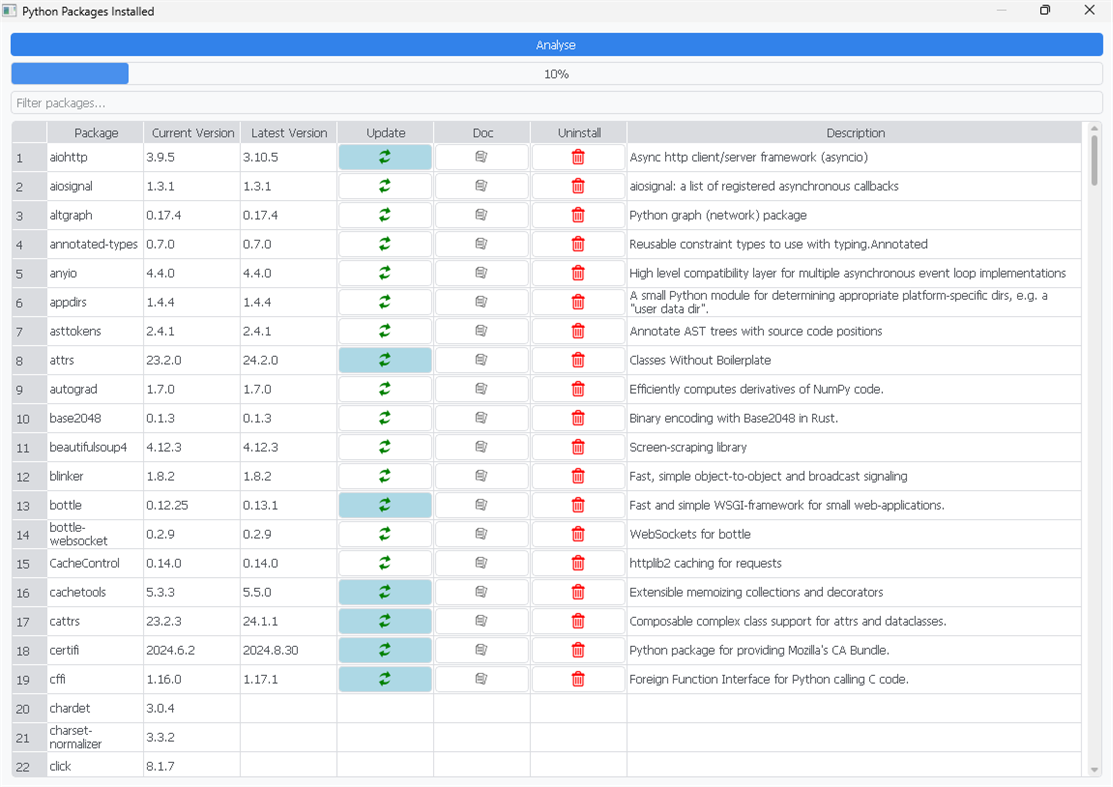This screenshot has width=1113, height=787.
Task: Select certifi latest version 2024.8.30
Action: [x=288, y=650]
